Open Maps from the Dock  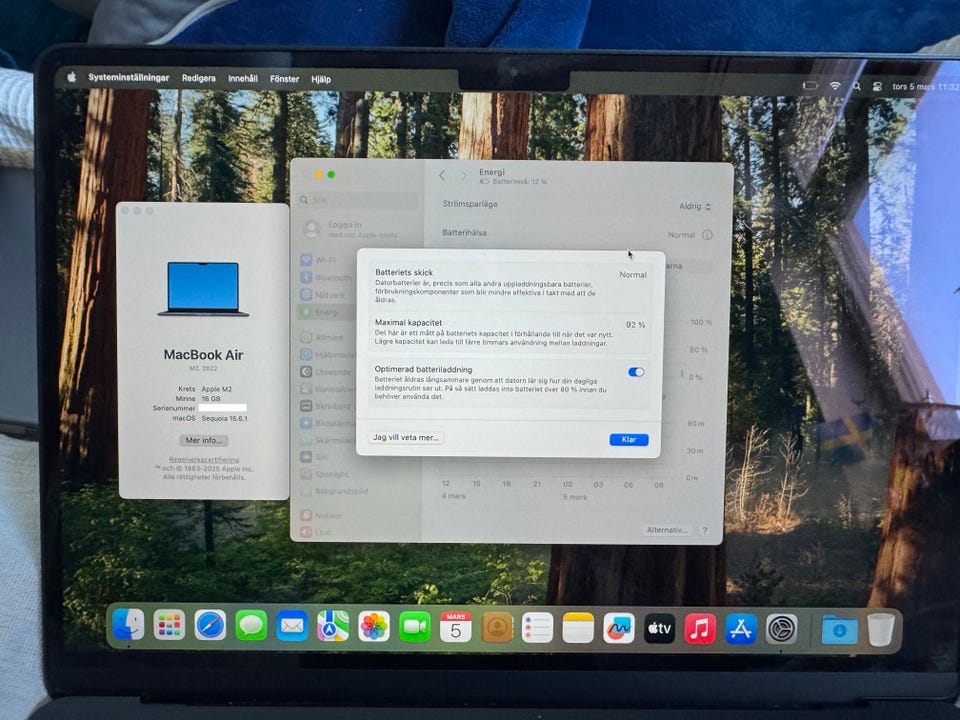(333, 626)
